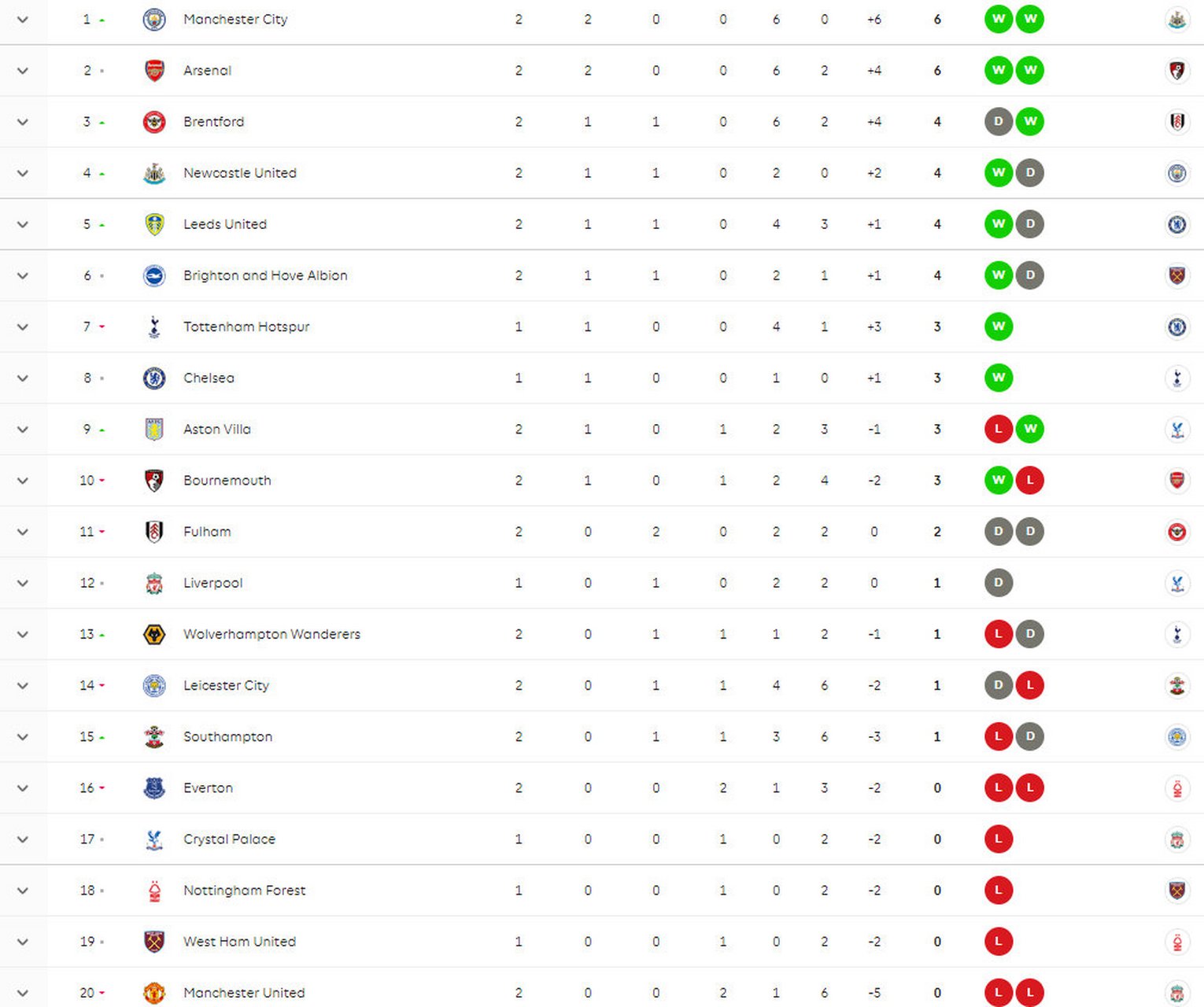This screenshot has height=1007, width=1204.
Task: Click the Arsenal club crest
Action: 154,71
